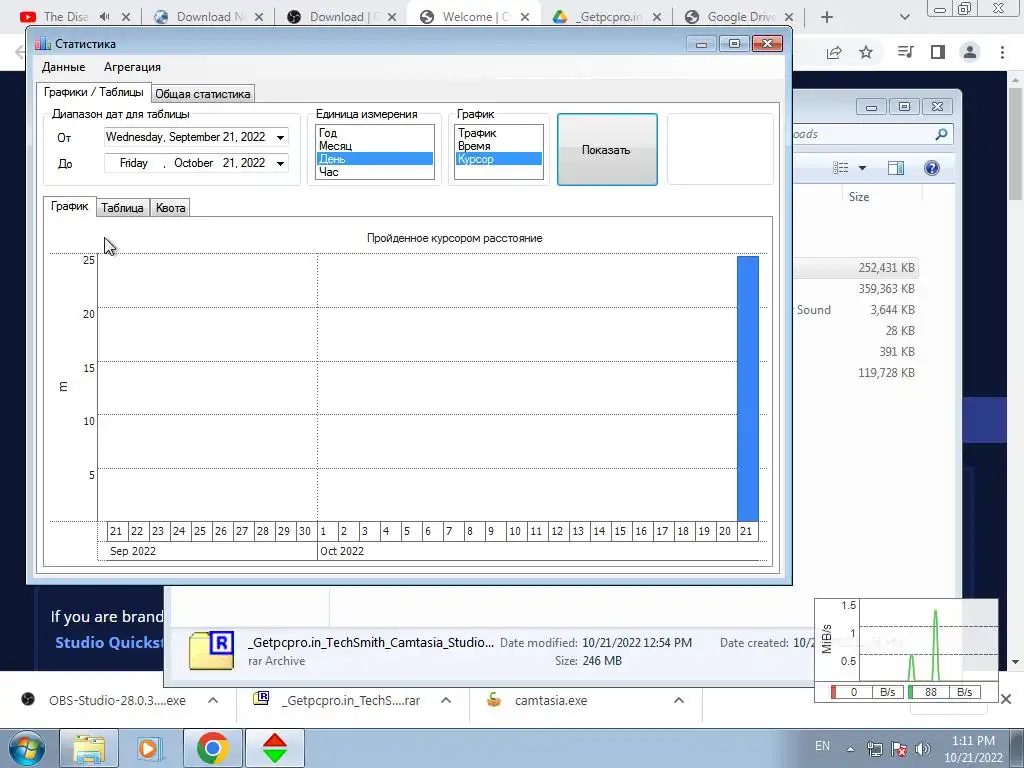Open the Windows Start button

click(x=27, y=748)
